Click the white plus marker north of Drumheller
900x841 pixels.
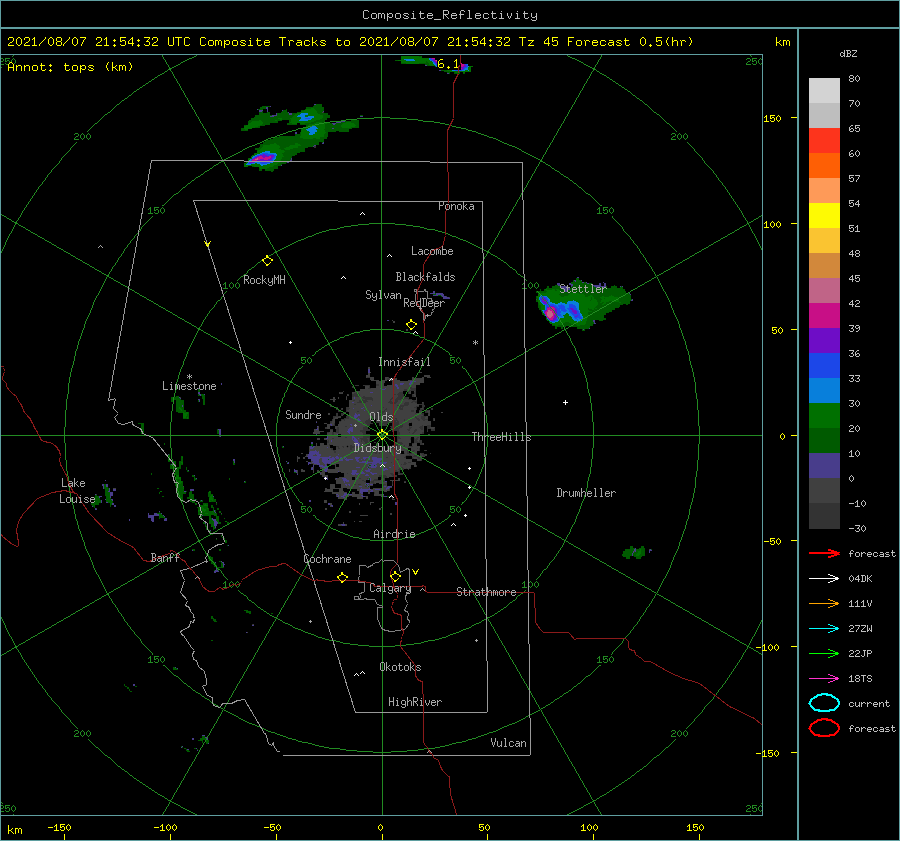(565, 402)
